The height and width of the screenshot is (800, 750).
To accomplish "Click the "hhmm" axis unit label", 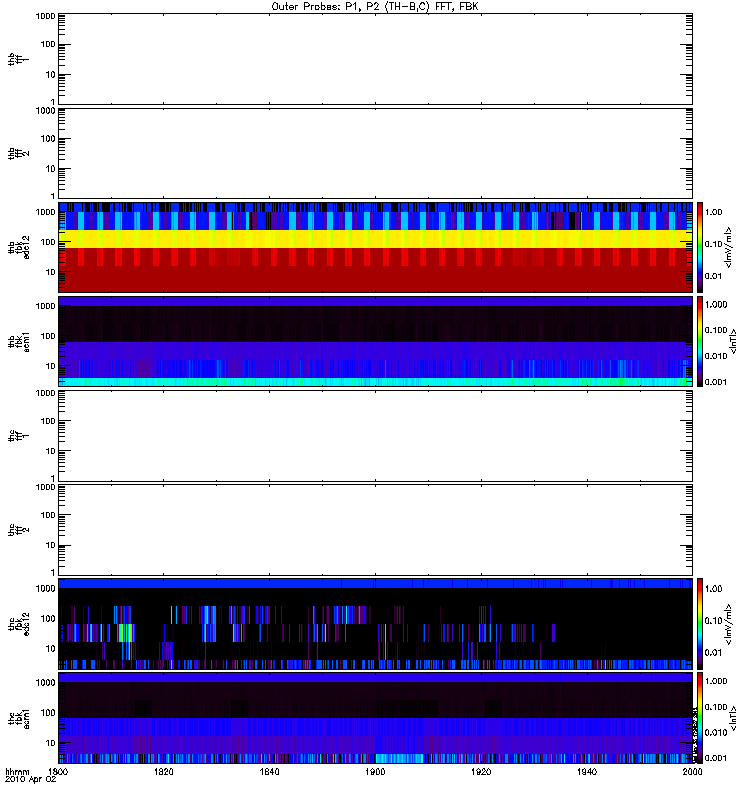I will pyautogui.click(x=17, y=771).
